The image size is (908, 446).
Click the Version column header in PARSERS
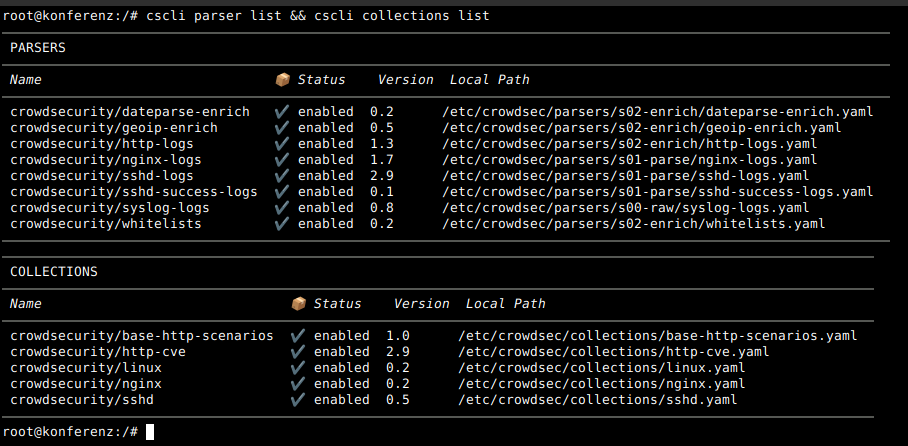(x=405, y=80)
